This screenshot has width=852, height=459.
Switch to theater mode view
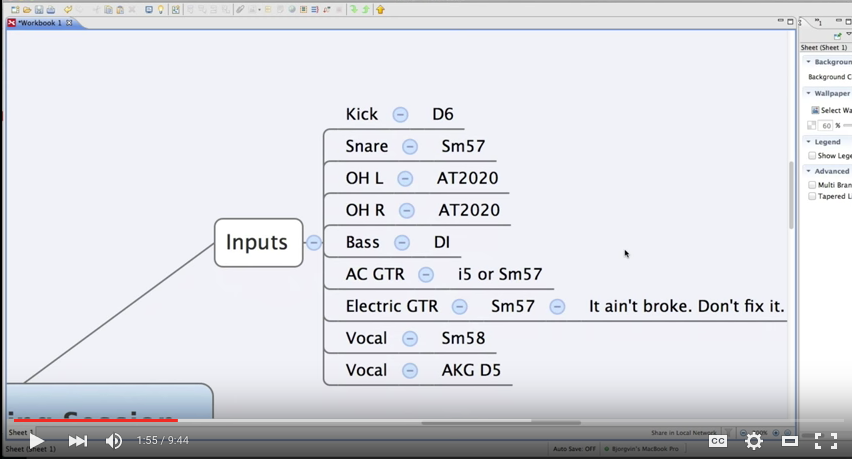[x=790, y=441]
